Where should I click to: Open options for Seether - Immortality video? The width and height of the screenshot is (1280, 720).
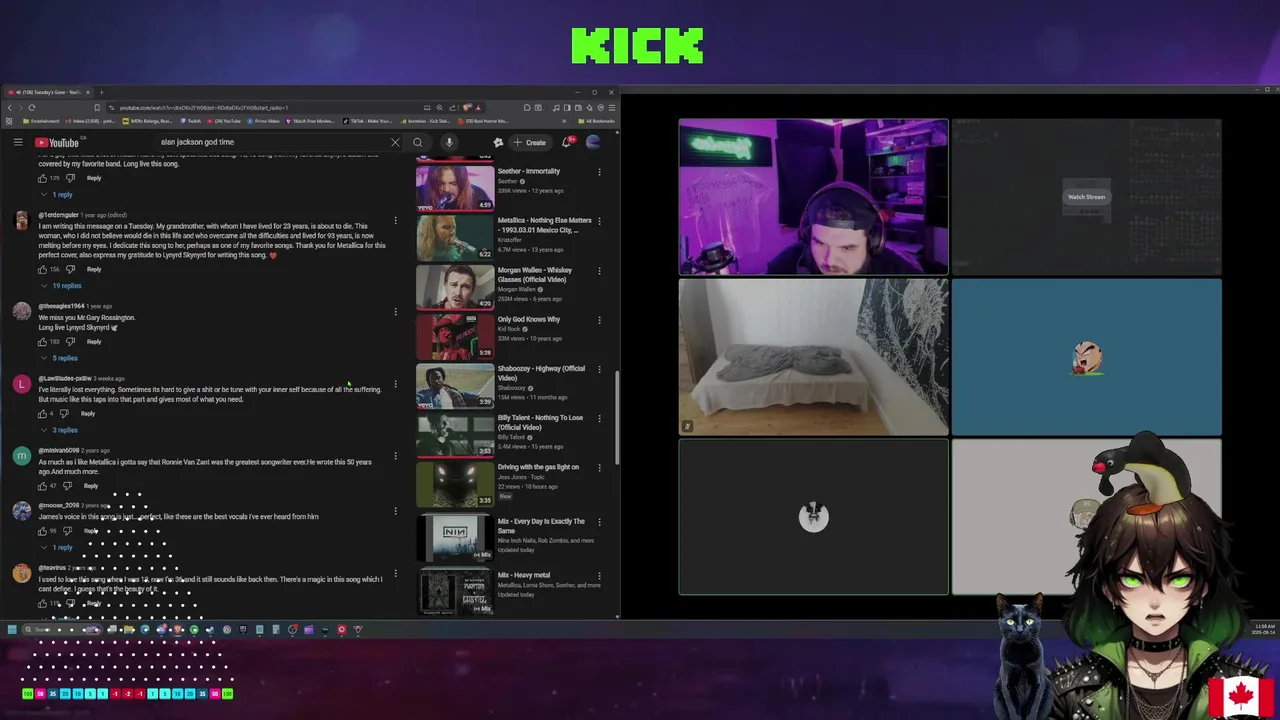click(x=600, y=172)
